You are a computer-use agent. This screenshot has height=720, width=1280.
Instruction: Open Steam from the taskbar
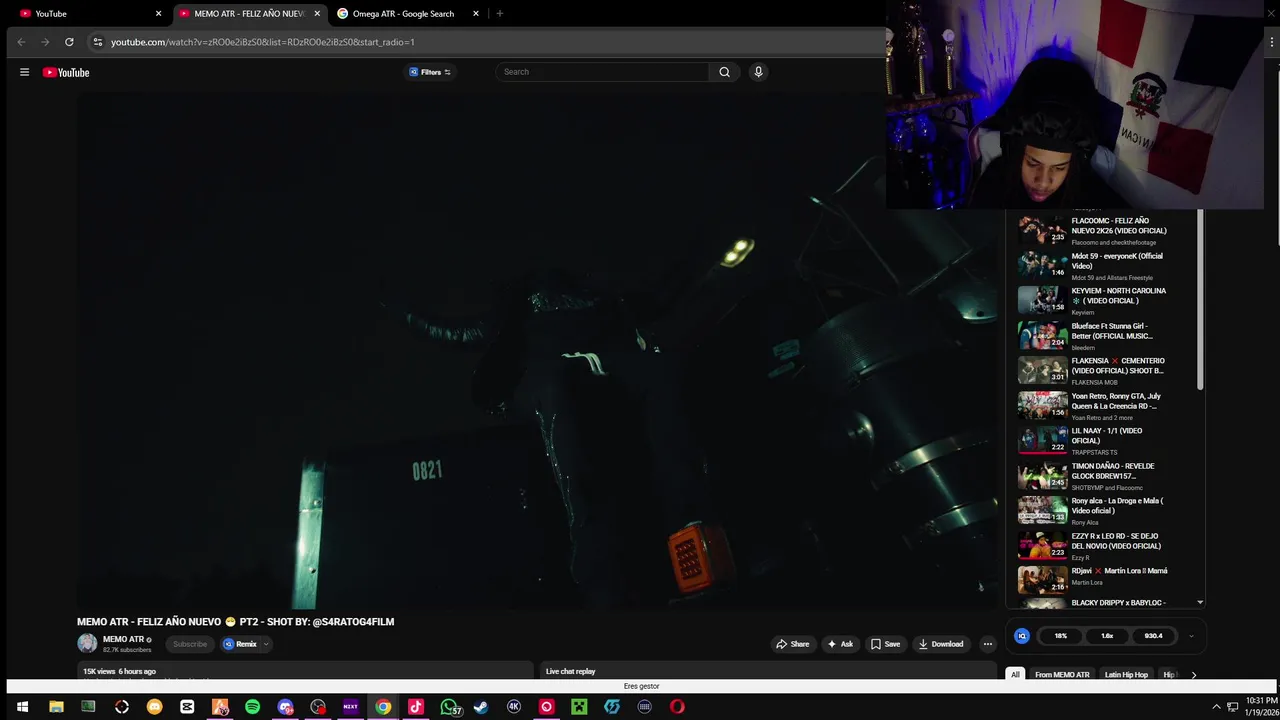pyautogui.click(x=481, y=707)
